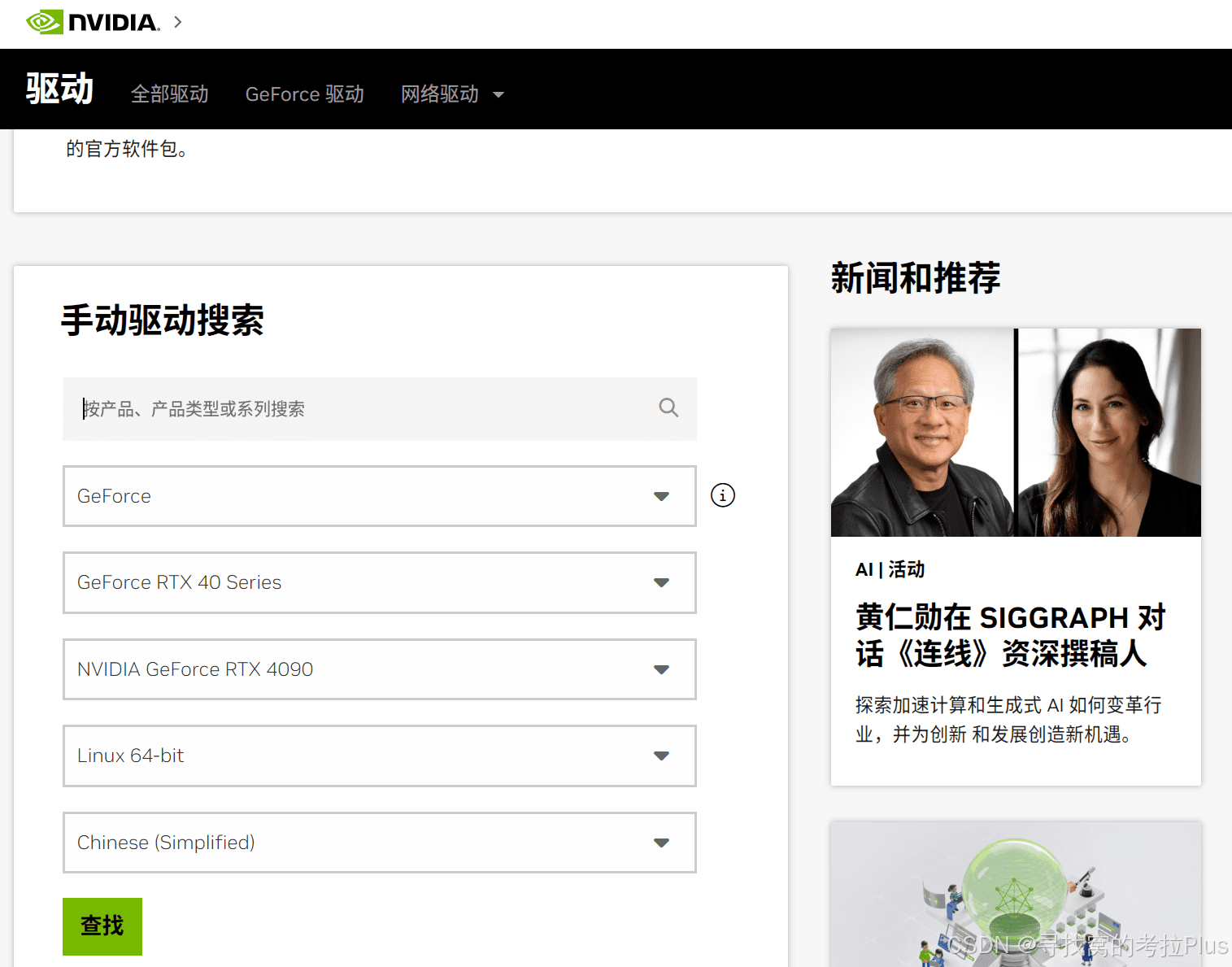Open the GeForce product type dropdown
Image resolution: width=1232 pixels, height=967 pixels.
coord(380,496)
